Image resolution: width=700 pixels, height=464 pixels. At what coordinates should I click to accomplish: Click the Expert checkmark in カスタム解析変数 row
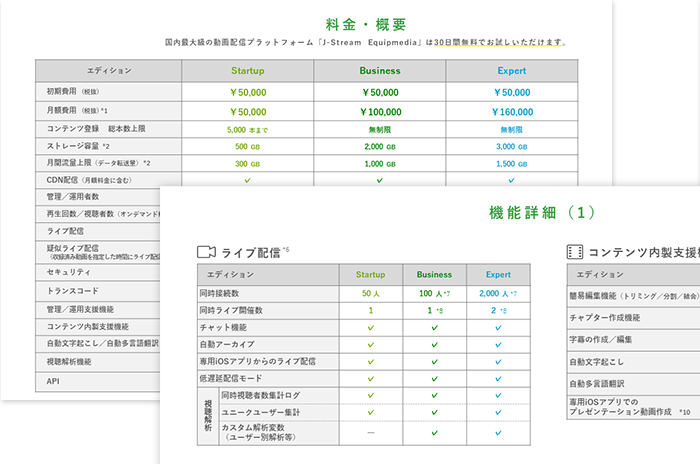[498, 433]
